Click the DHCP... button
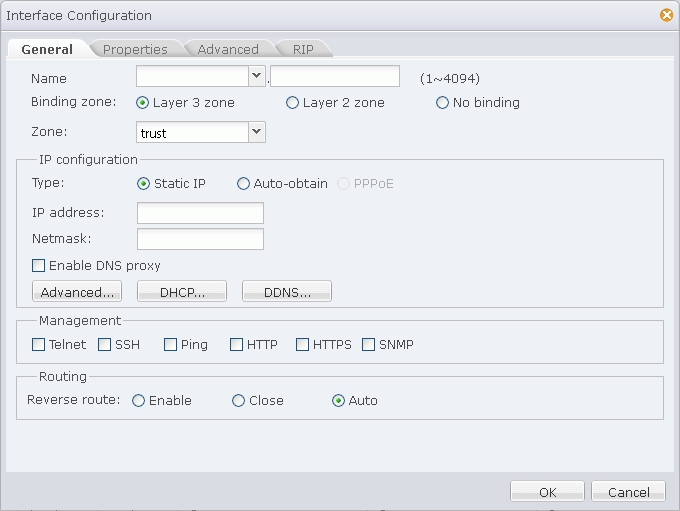This screenshot has width=680, height=511. pyautogui.click(x=182, y=292)
